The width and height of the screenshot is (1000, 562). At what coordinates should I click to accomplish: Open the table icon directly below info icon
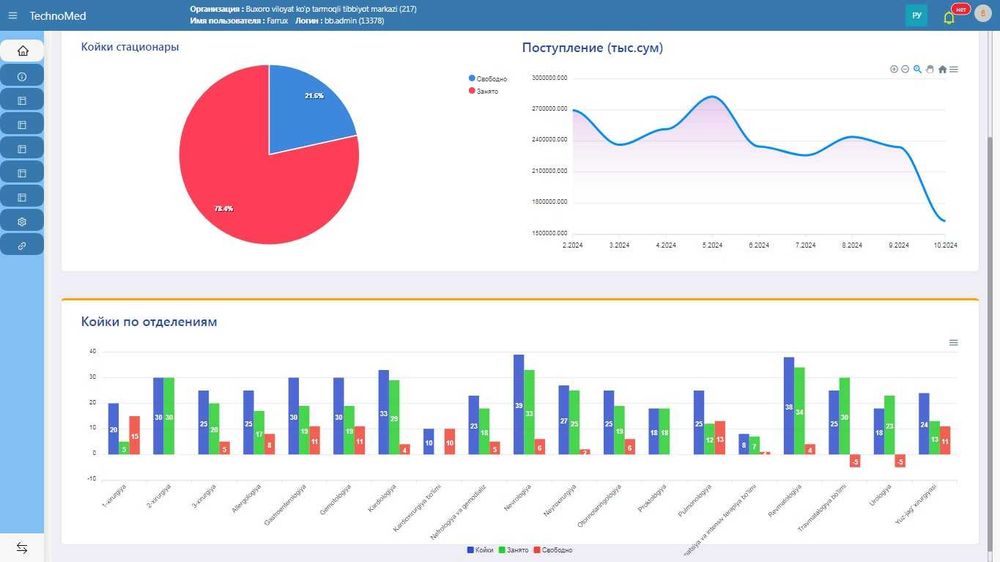click(x=22, y=100)
